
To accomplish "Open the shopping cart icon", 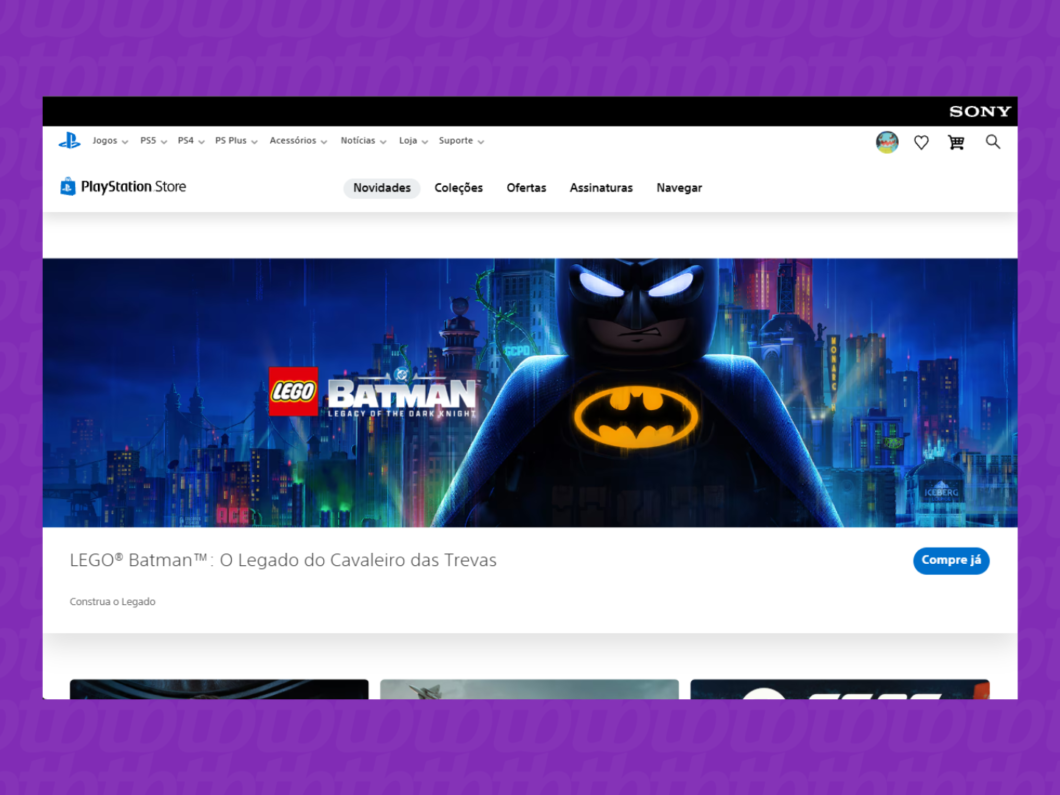I will point(956,142).
